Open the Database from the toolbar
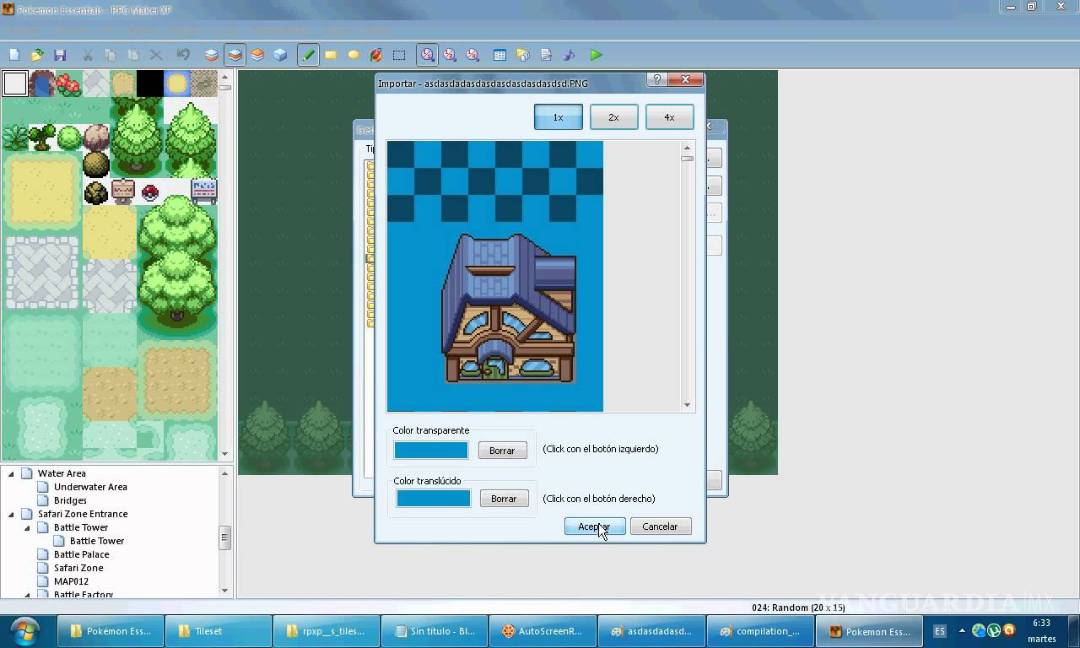This screenshot has height=648, width=1080. click(x=499, y=55)
